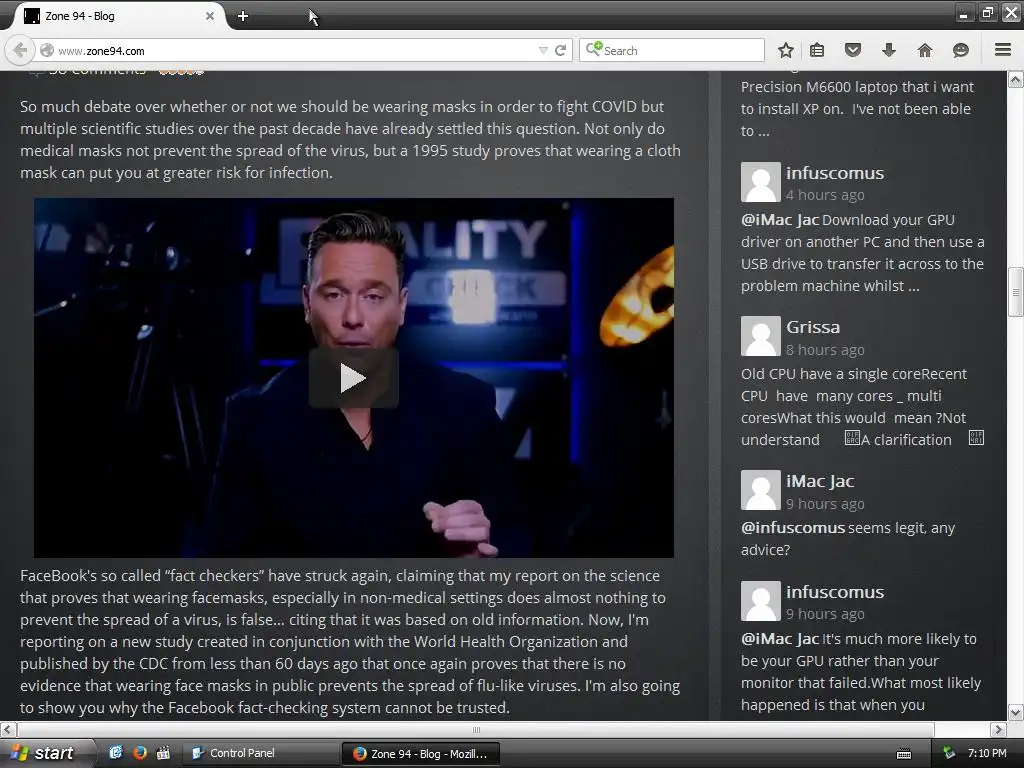
Task: Click infuscomus avatar beside 4 hours ago
Action: [x=761, y=182]
